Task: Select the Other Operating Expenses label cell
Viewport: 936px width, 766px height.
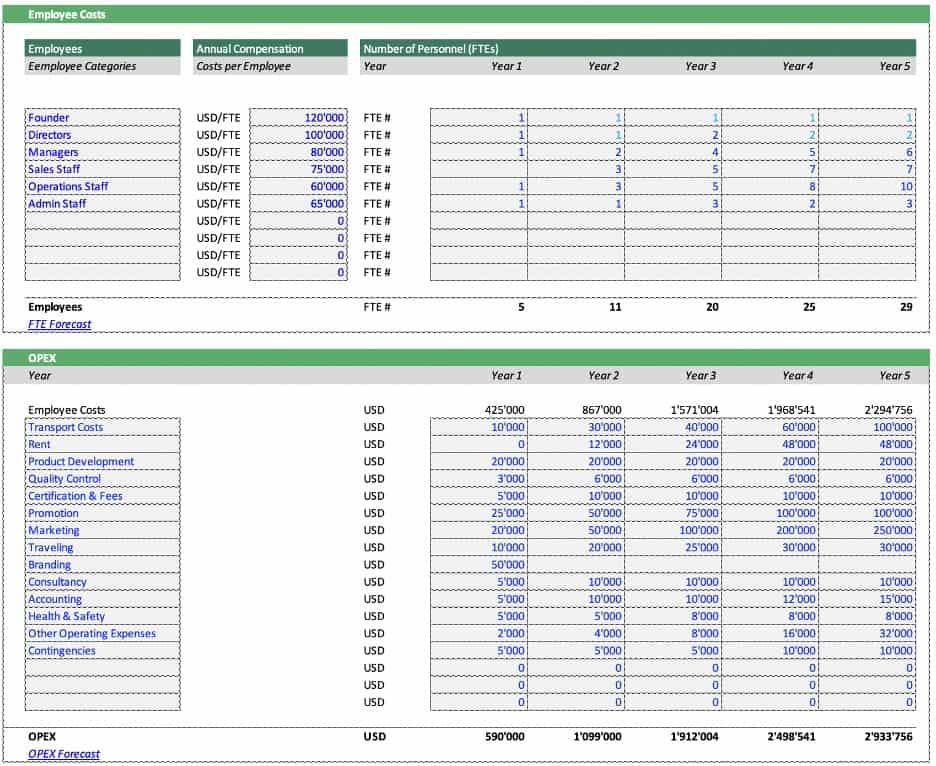Action: [103, 633]
